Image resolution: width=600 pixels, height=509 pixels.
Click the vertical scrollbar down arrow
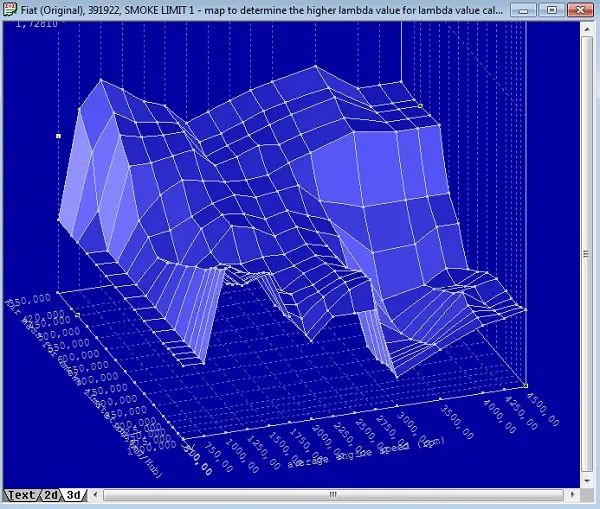point(589,479)
